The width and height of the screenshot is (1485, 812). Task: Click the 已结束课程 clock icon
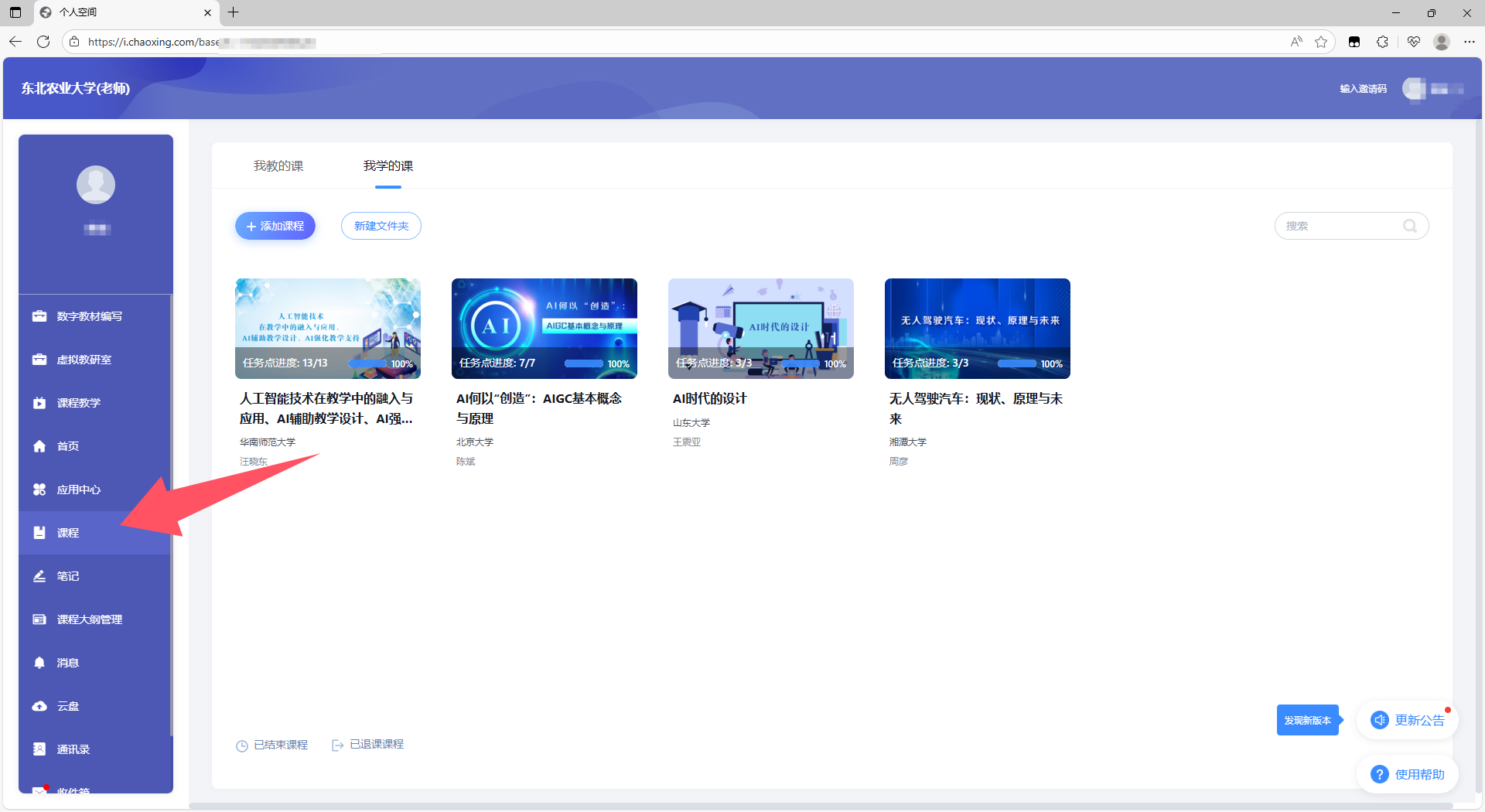coord(242,745)
